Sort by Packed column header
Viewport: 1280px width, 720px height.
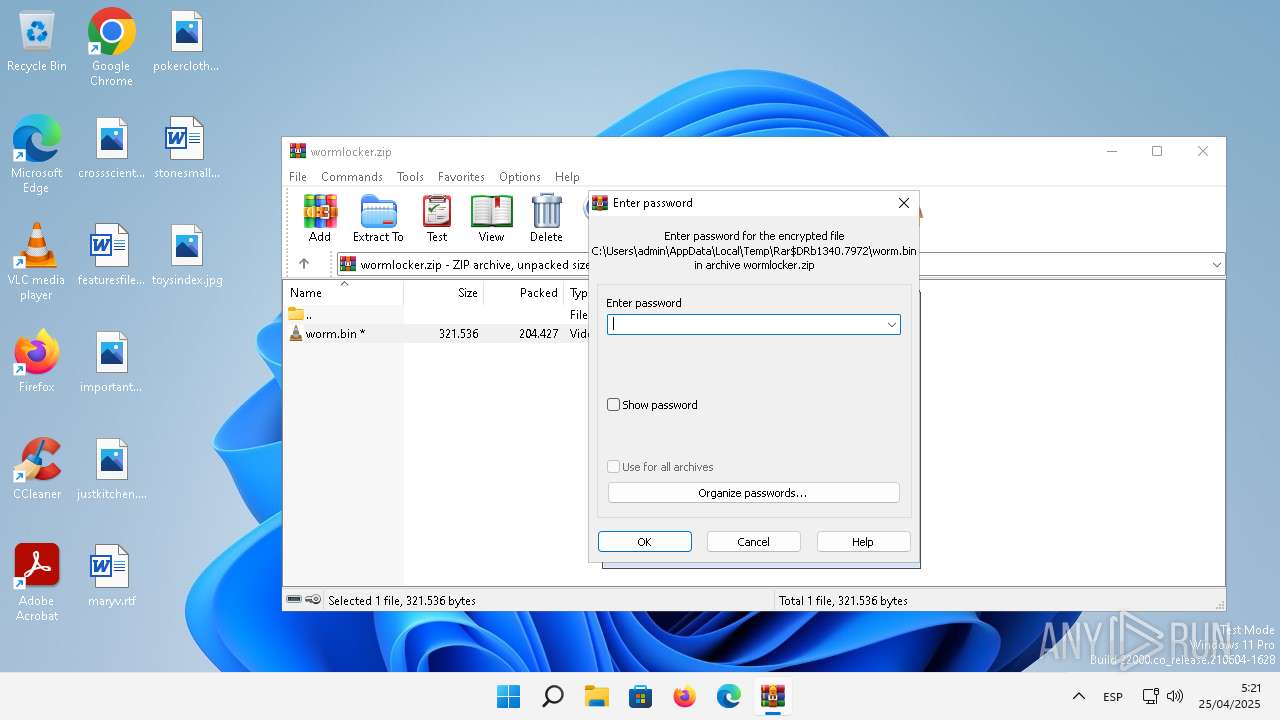pyautogui.click(x=524, y=293)
